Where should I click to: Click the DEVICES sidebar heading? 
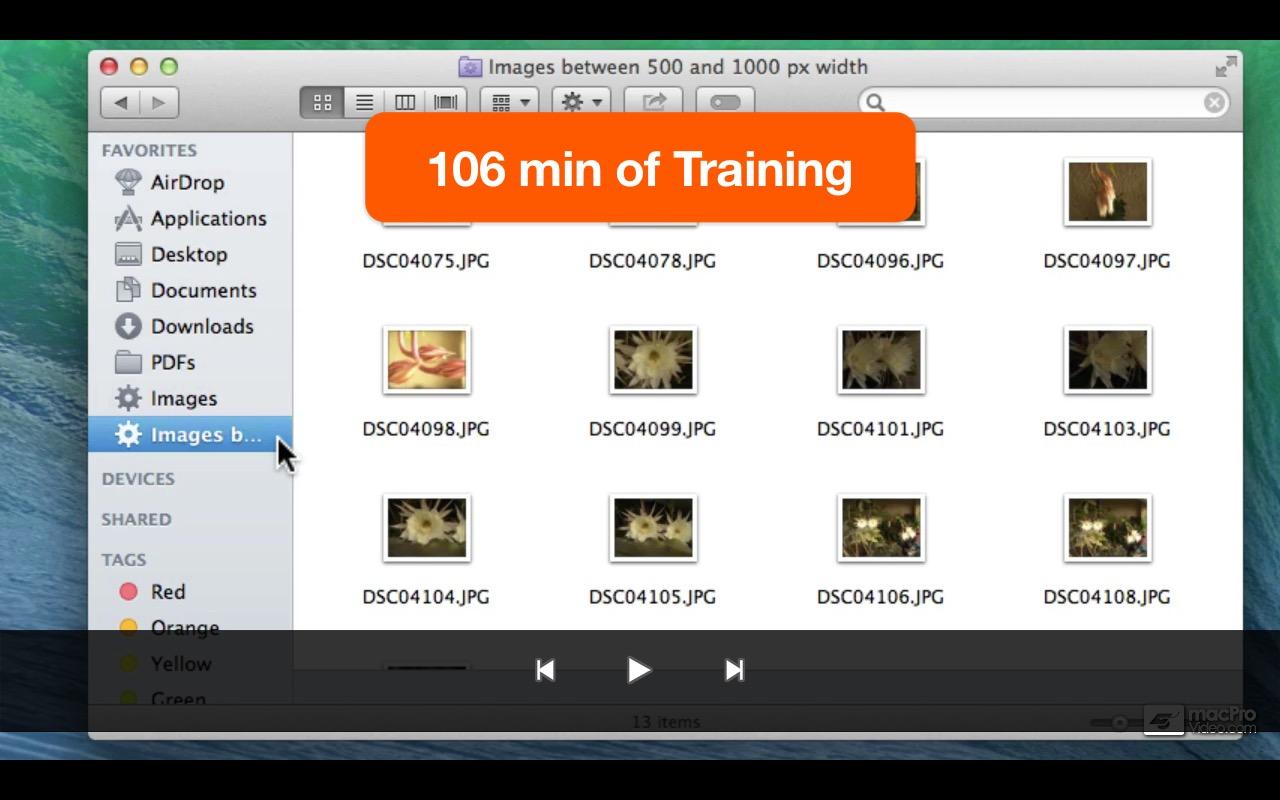138,479
